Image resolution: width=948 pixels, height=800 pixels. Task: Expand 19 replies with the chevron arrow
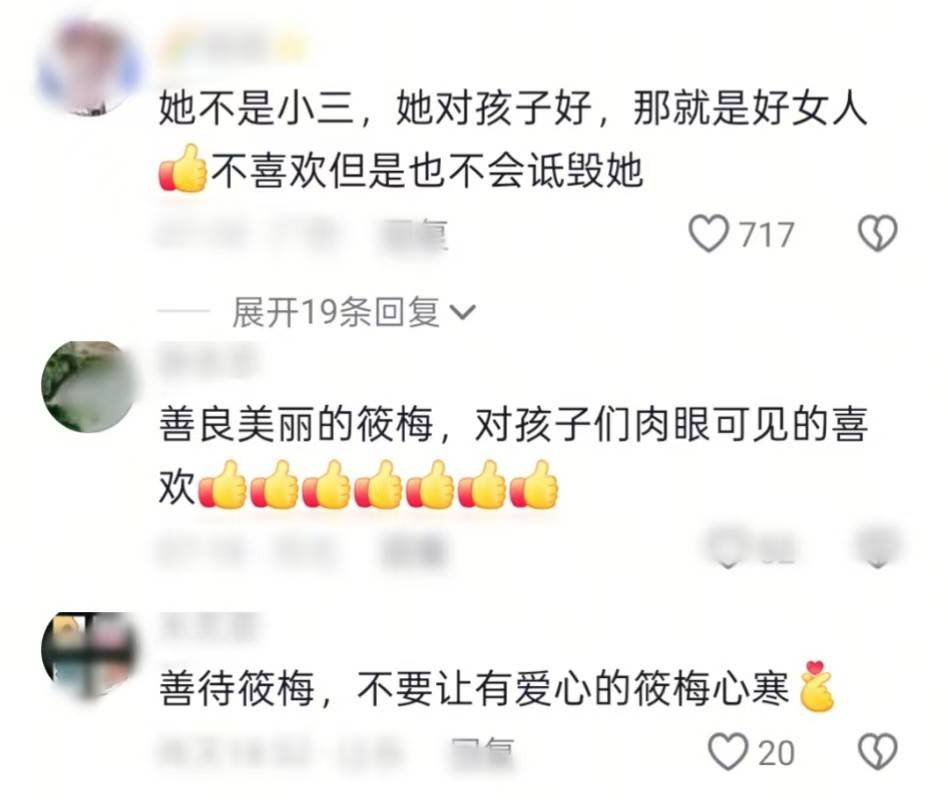tap(463, 313)
